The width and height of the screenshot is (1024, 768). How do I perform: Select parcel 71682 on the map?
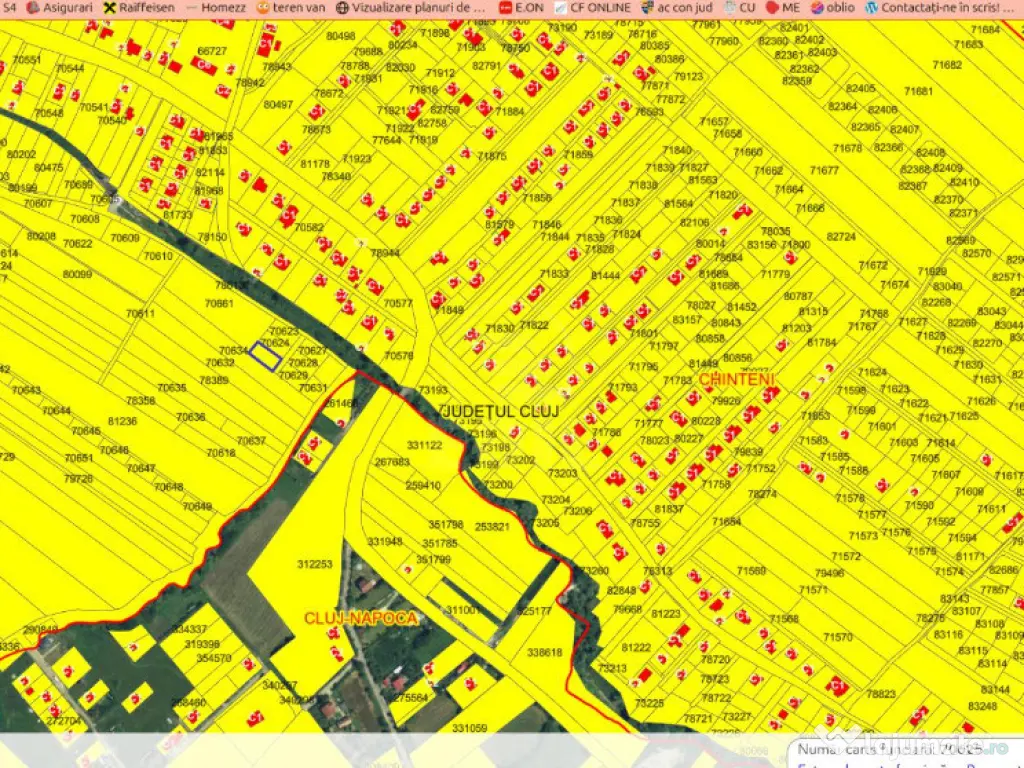[946, 65]
